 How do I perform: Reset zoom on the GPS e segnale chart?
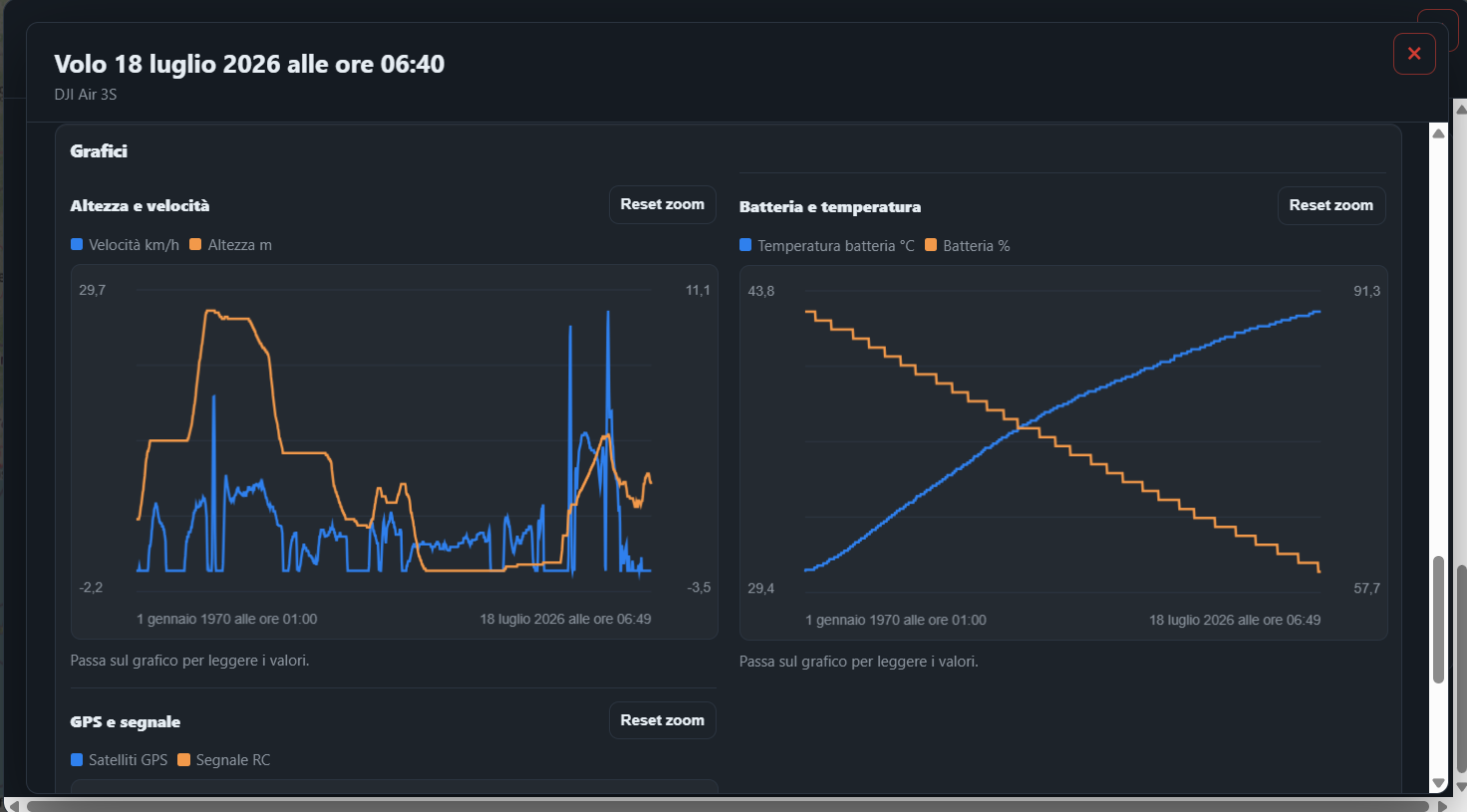point(663,720)
